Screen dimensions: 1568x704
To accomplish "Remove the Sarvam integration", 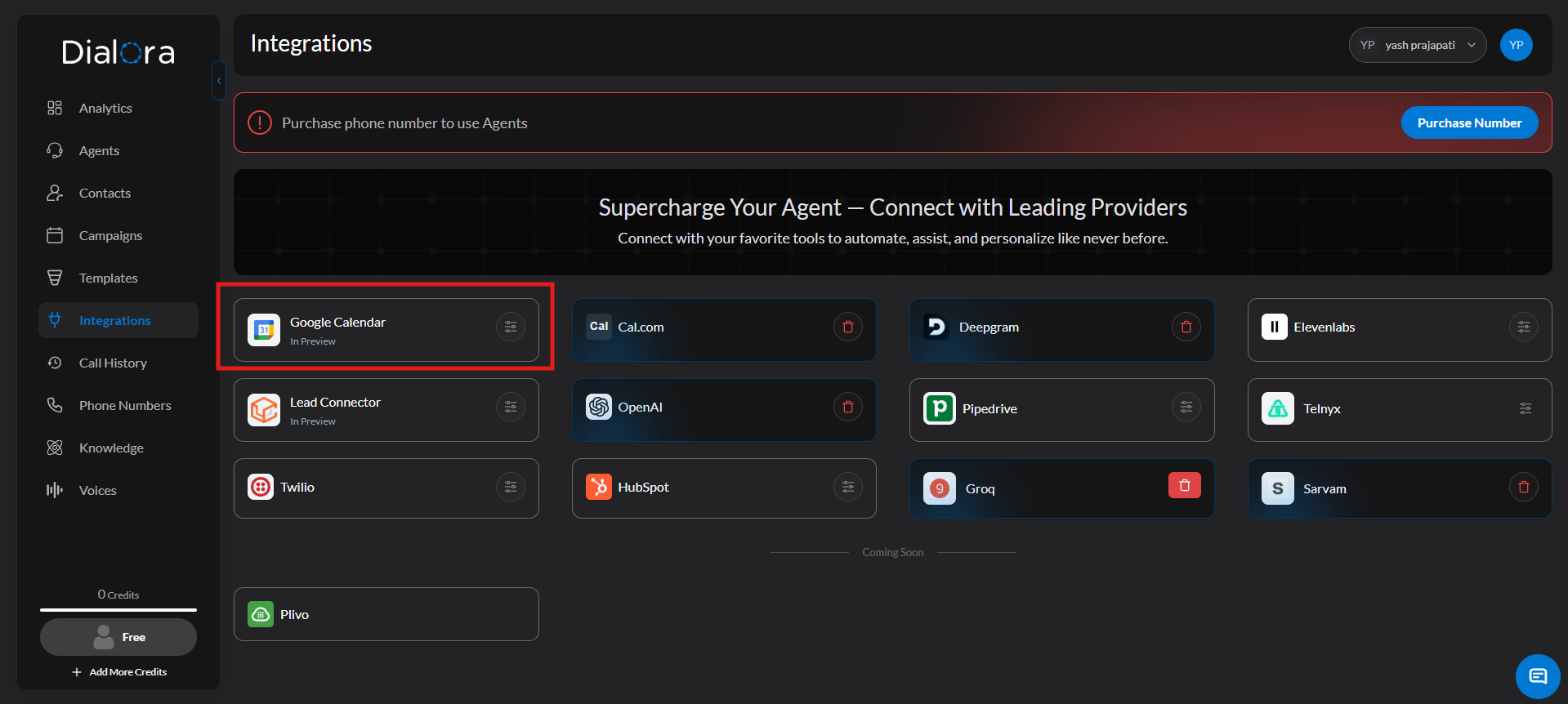I will (1523, 487).
